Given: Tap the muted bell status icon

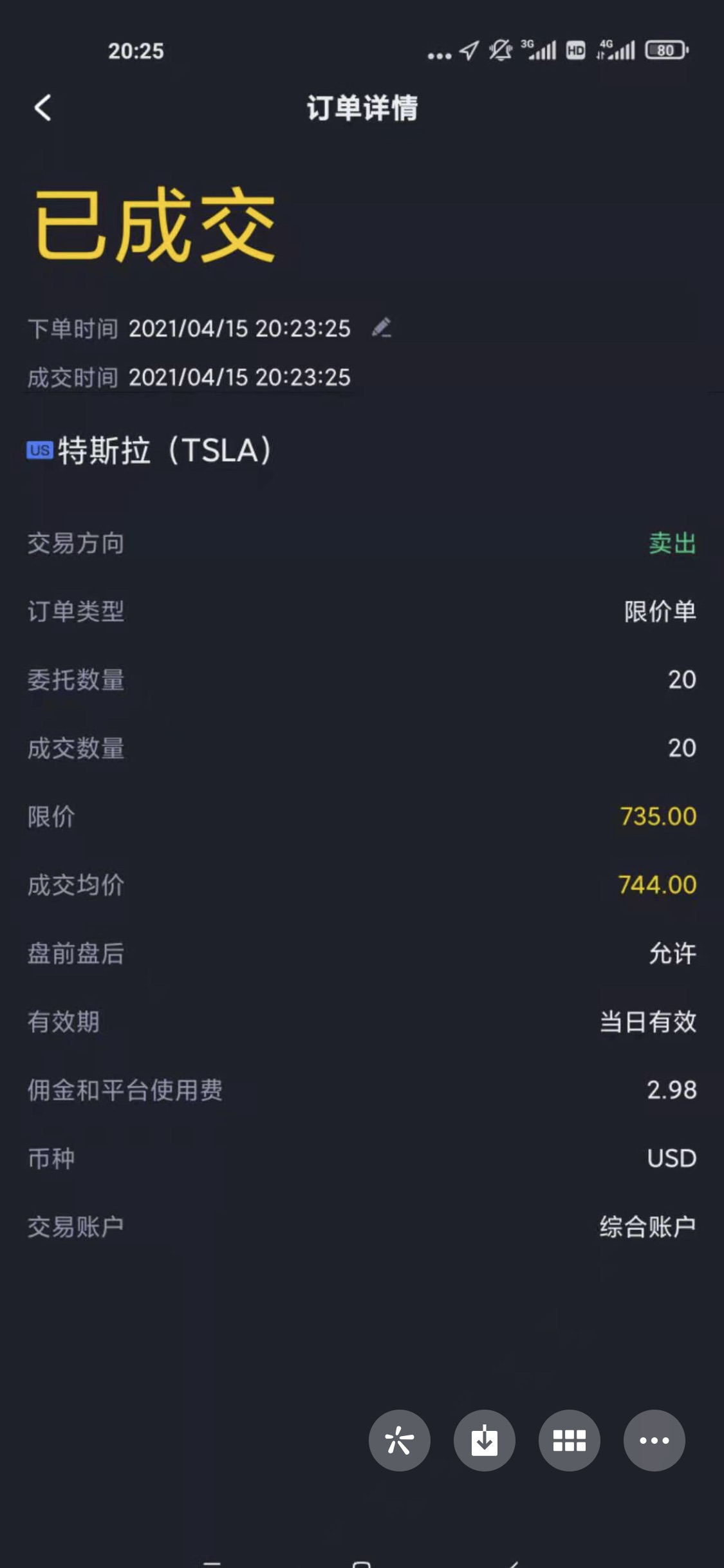Looking at the screenshot, I should point(500,50).
